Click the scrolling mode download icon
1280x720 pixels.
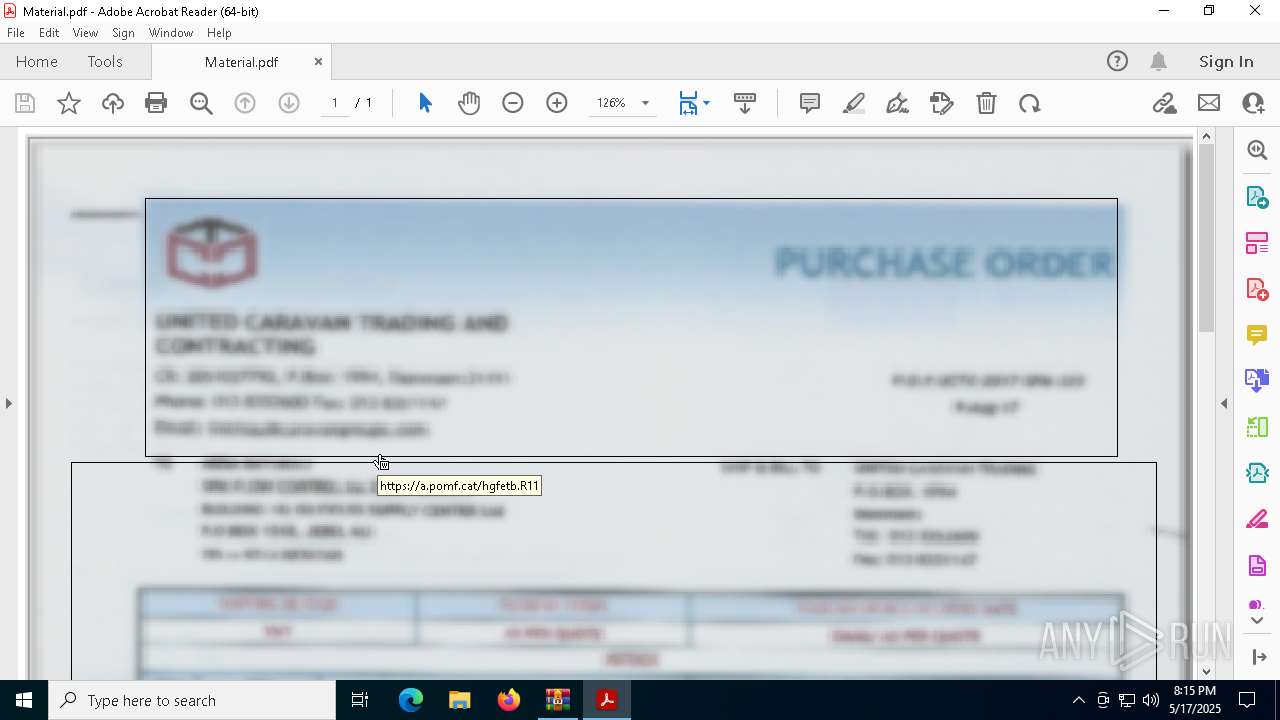745,103
